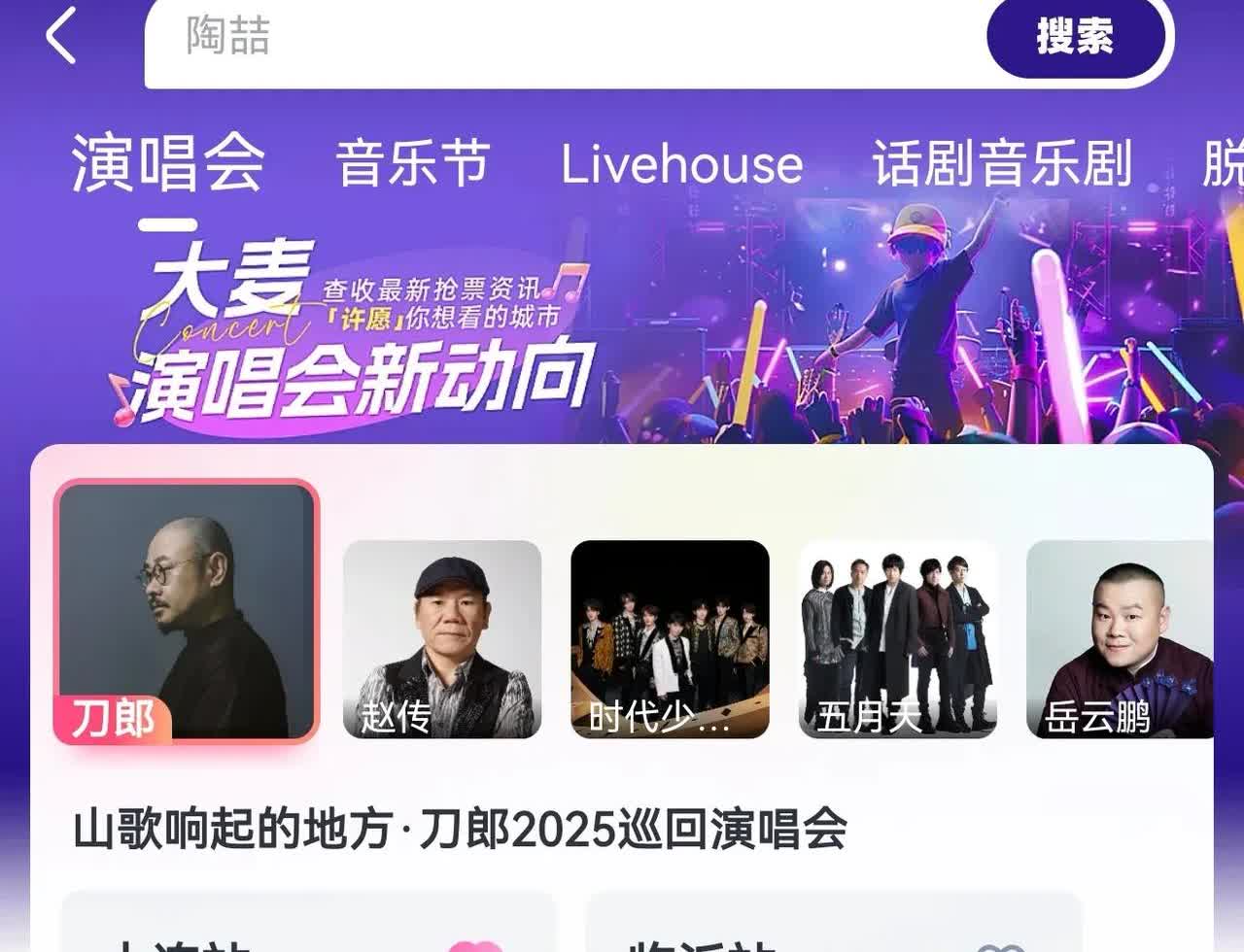The image size is (1244, 952).
Task: Open the left tour station card
Action: point(309,922)
